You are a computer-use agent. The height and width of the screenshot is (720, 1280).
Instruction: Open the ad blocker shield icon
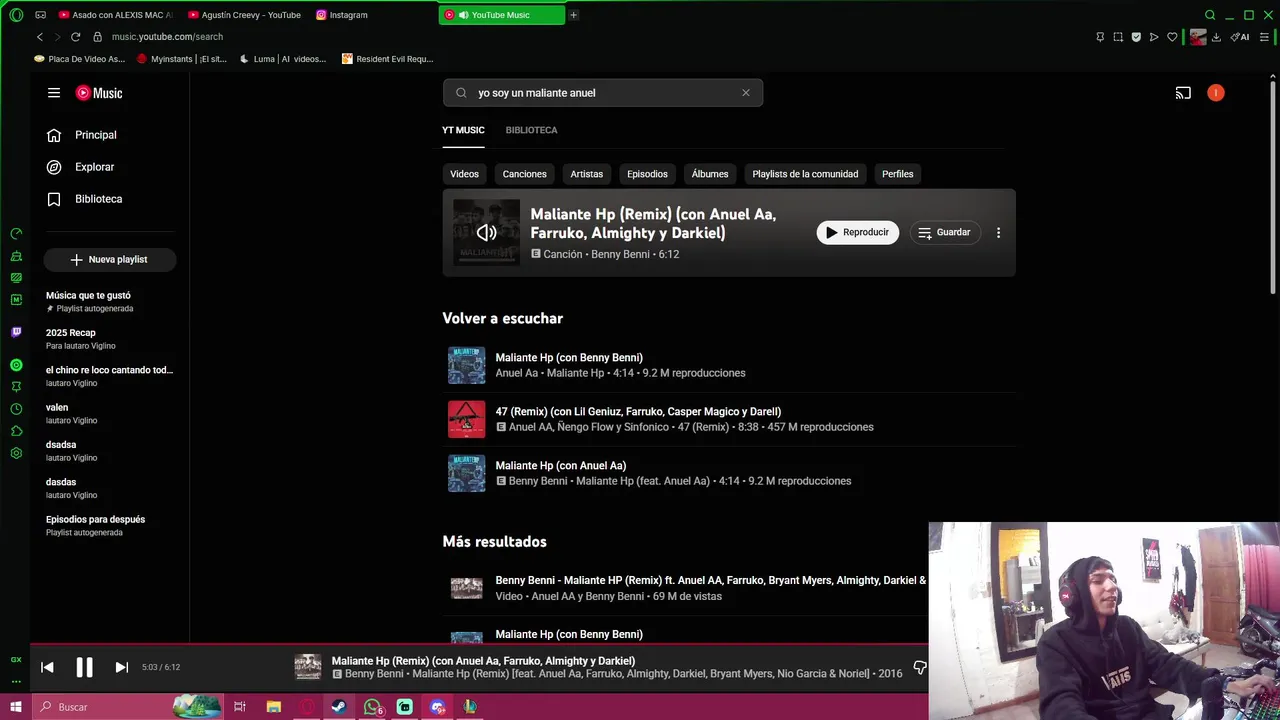(1136, 37)
